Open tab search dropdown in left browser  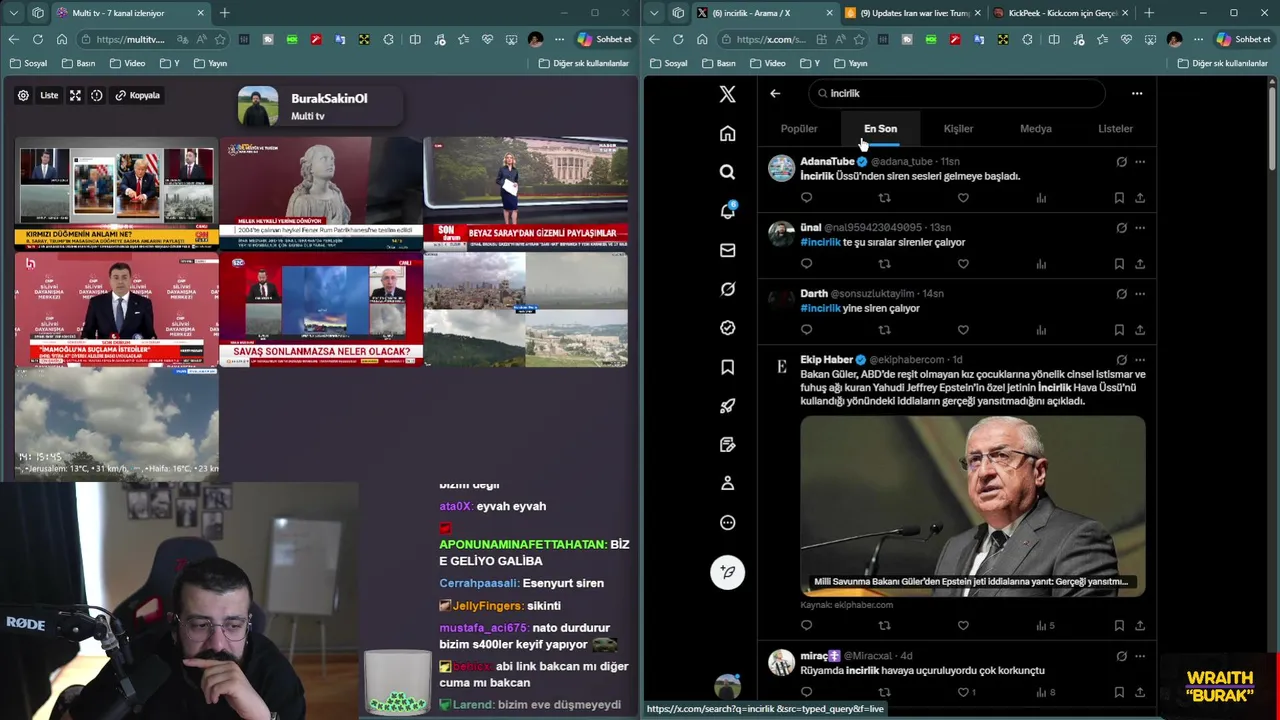[x=14, y=13]
